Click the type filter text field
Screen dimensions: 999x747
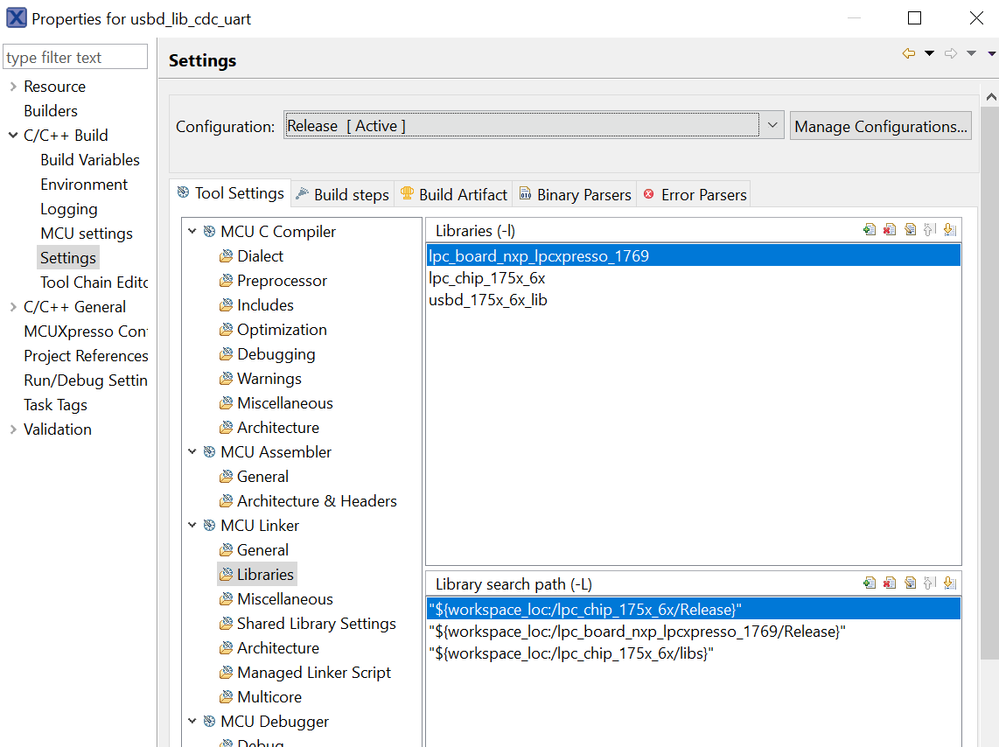tap(75, 57)
